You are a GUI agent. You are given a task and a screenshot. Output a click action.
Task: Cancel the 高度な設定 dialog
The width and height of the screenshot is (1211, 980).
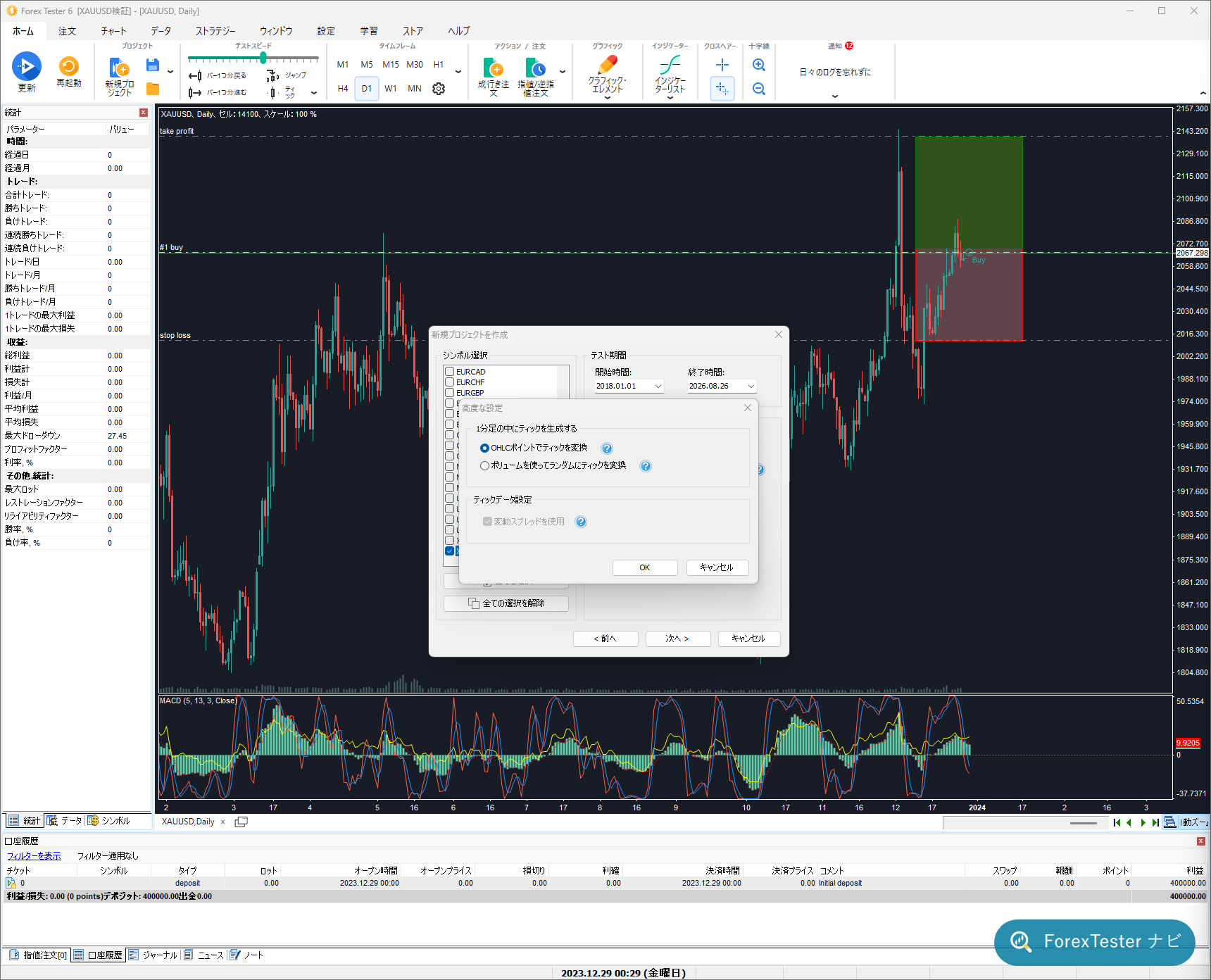click(717, 567)
